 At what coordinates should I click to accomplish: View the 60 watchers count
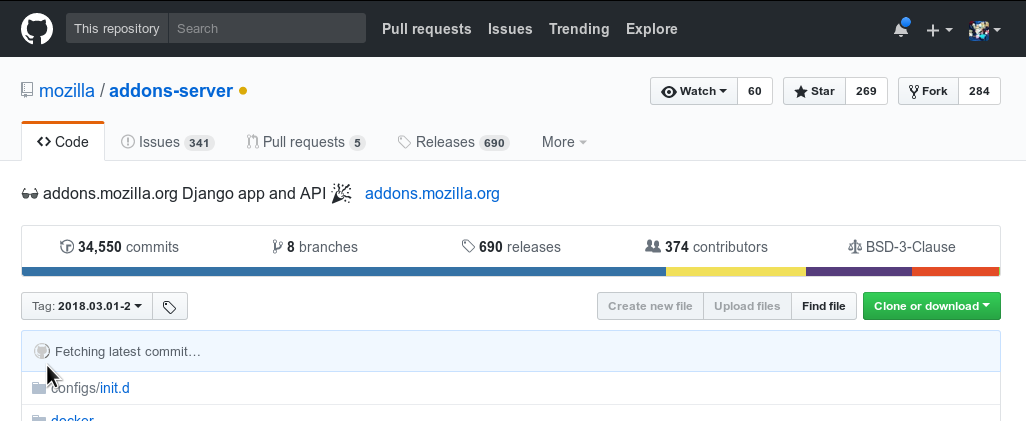pos(755,91)
